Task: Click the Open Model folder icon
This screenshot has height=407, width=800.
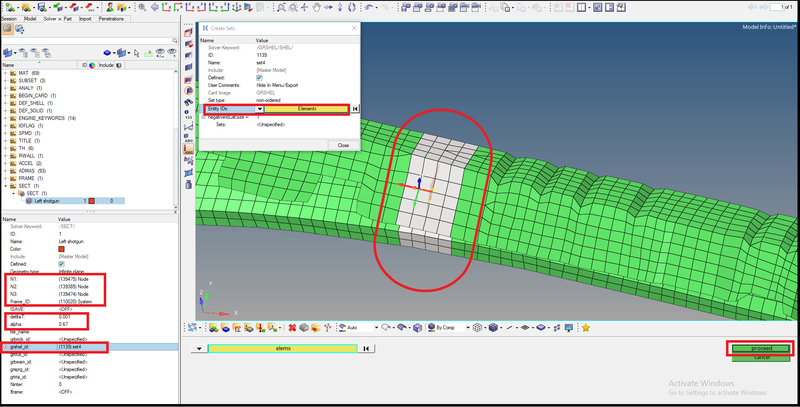Action: [x=26, y=8]
